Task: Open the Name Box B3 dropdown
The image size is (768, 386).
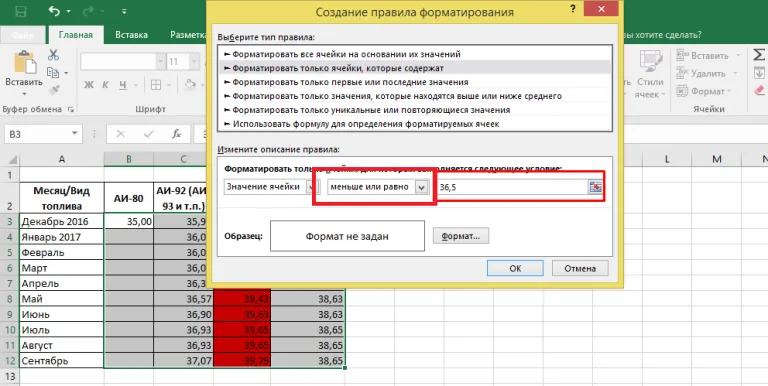Action: 74,133
